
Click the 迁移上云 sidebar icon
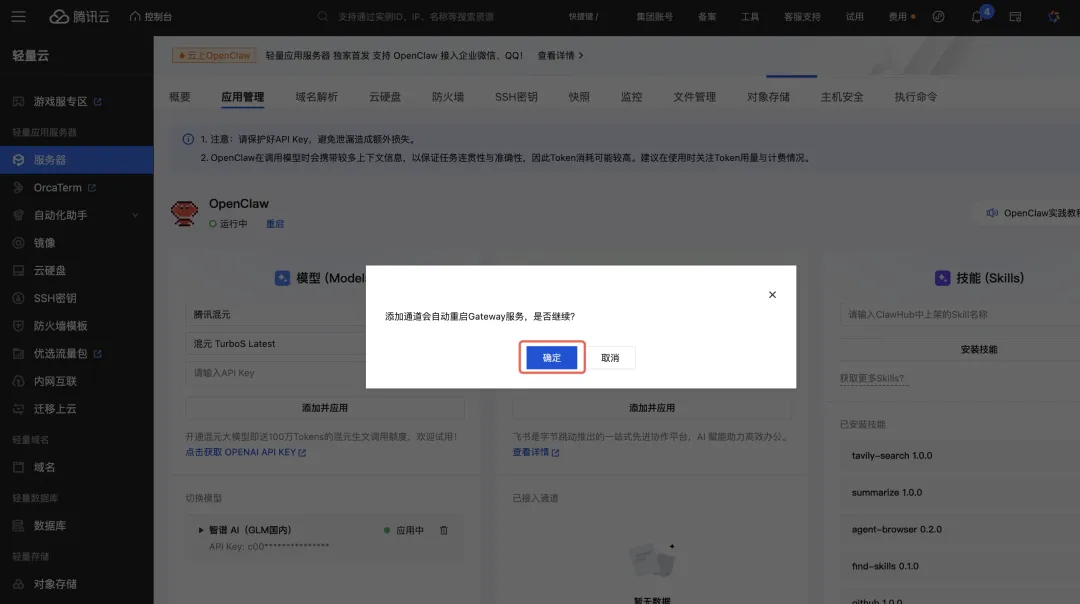pyautogui.click(x=19, y=408)
